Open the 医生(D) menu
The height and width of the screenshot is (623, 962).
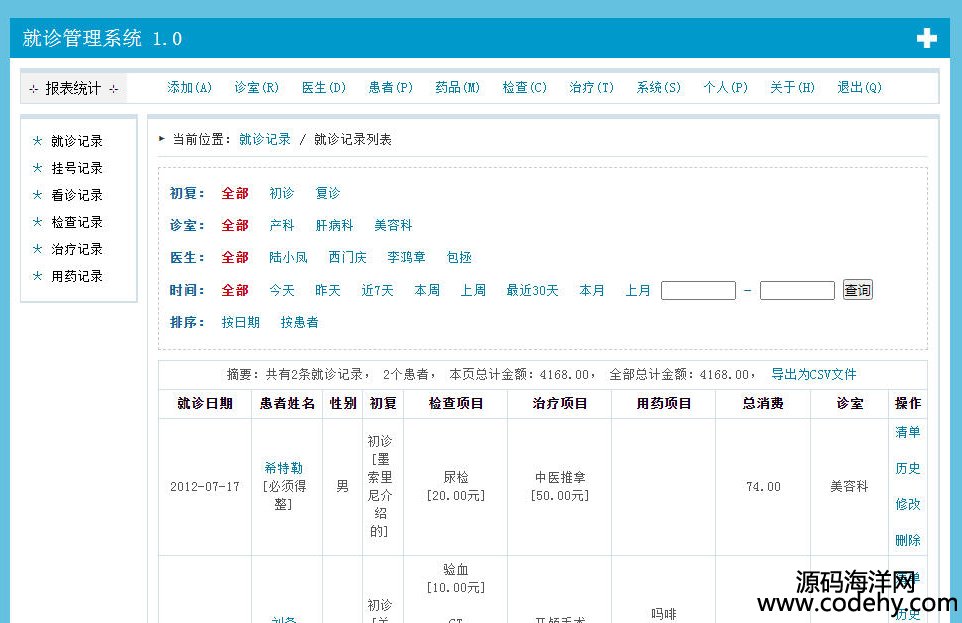click(x=324, y=87)
